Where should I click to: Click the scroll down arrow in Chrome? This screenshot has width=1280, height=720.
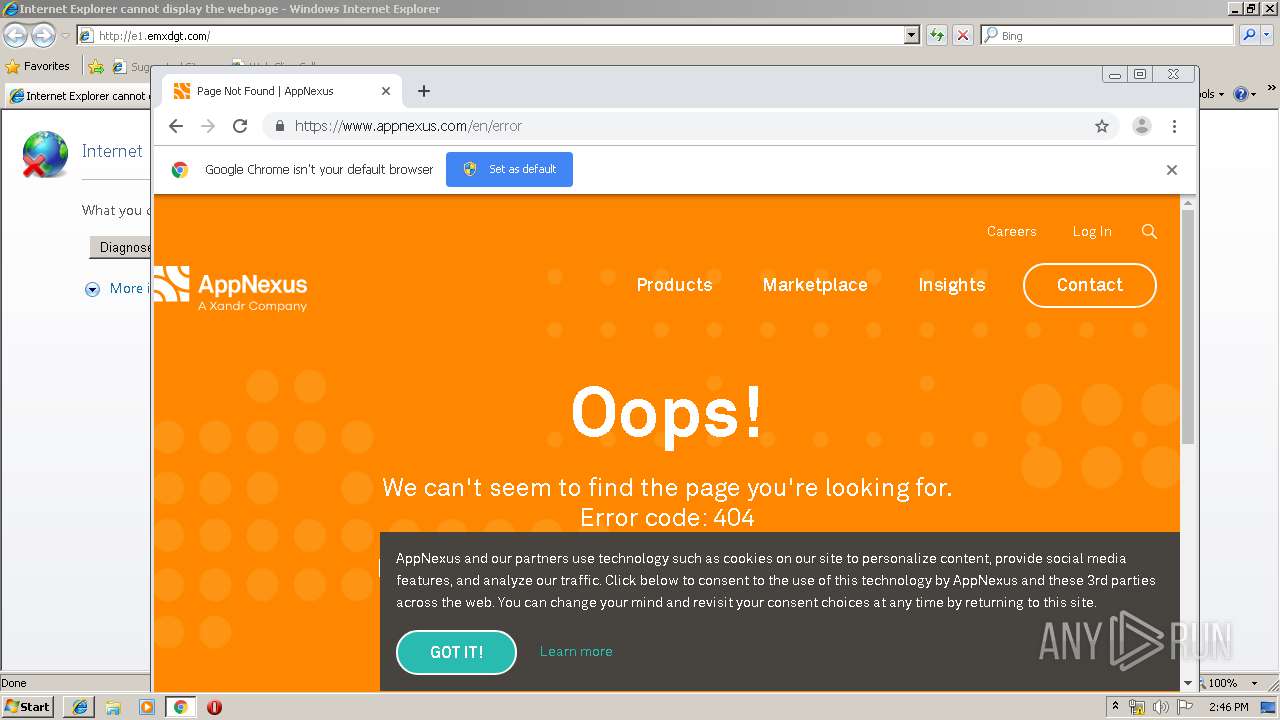point(1188,683)
